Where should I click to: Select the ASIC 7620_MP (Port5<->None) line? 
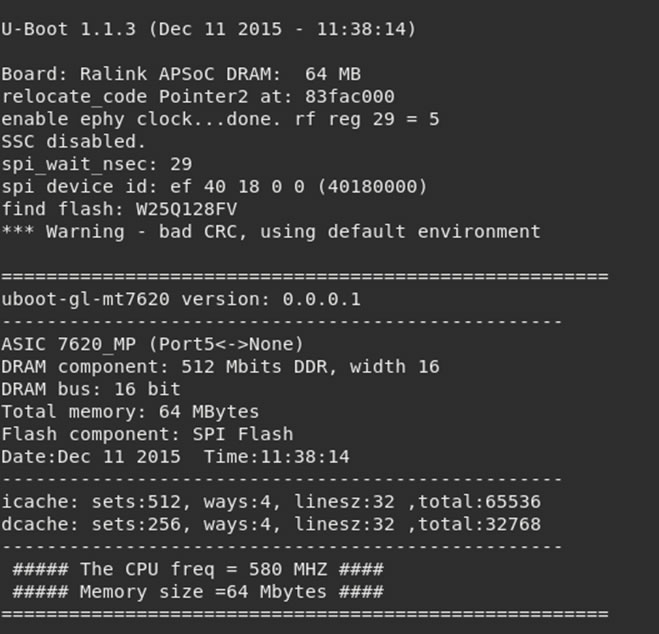coord(152,345)
